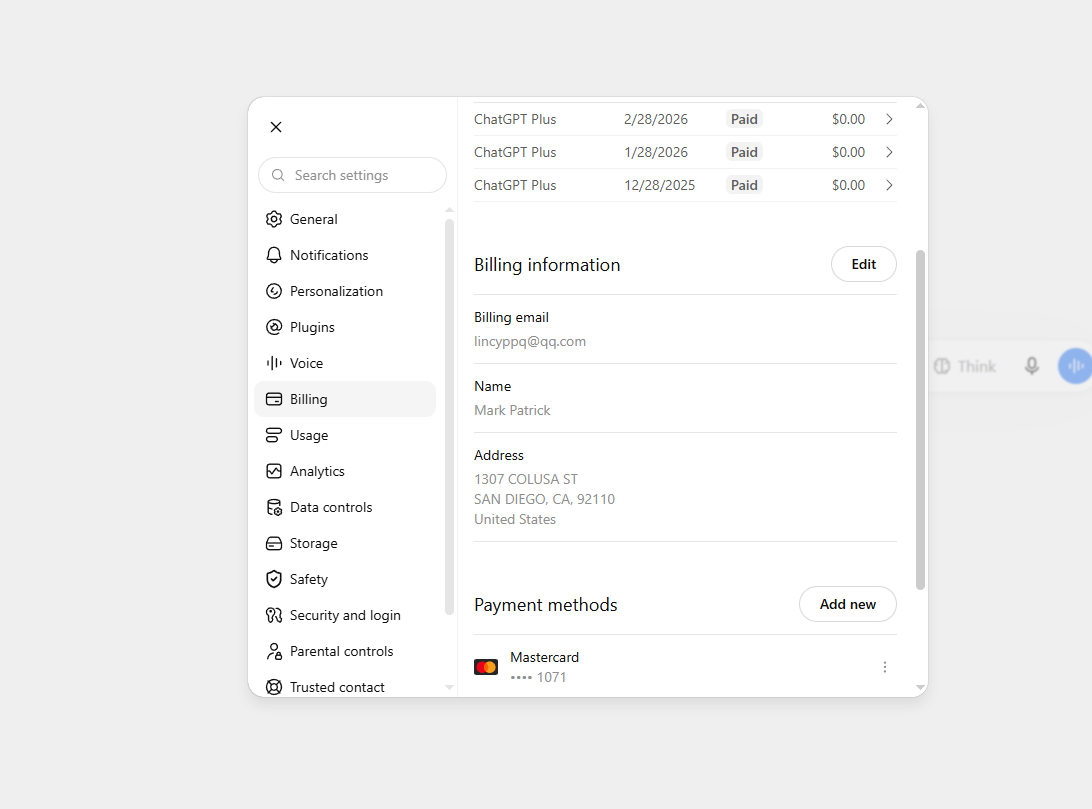Click the date 1/28/2026
The image size is (1092, 809).
click(x=655, y=152)
